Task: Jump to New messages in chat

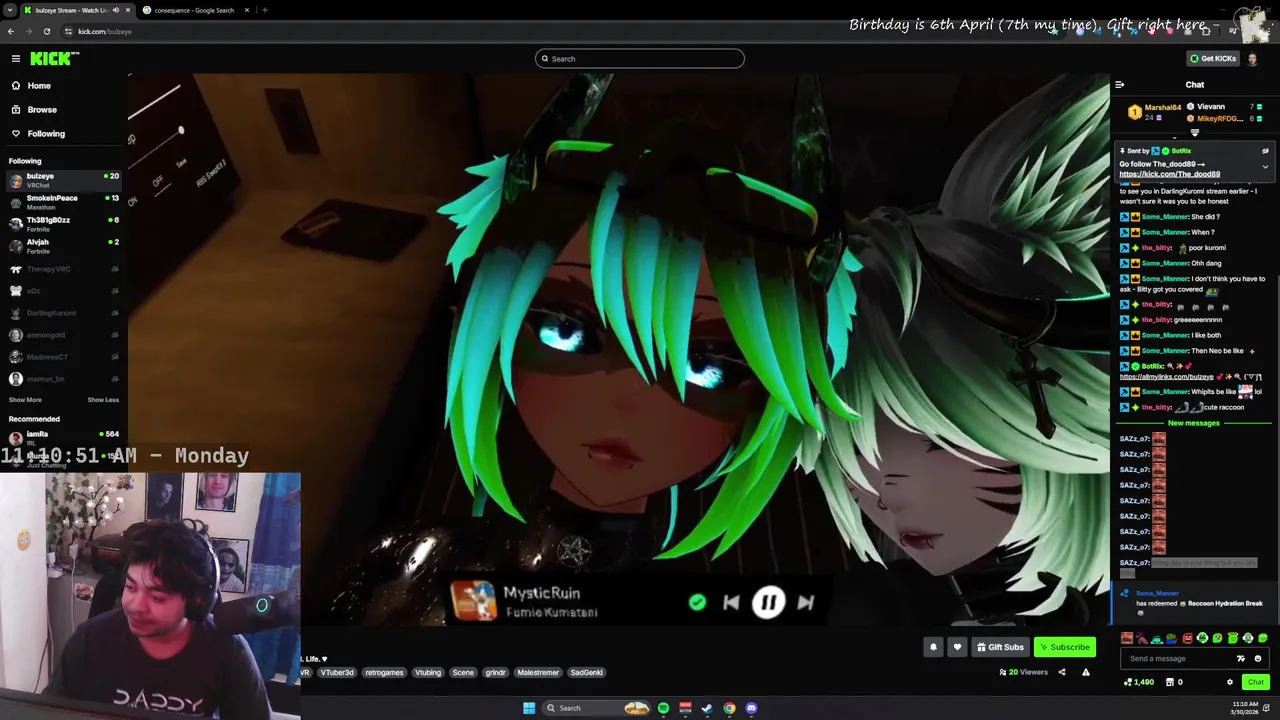Action: [1194, 423]
